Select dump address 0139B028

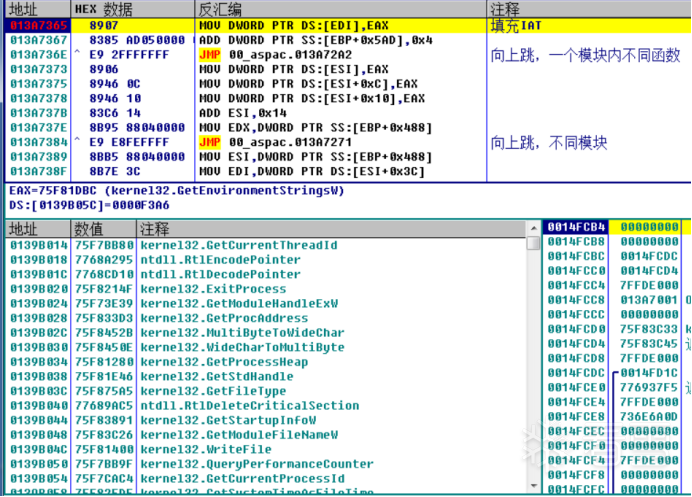38,318
